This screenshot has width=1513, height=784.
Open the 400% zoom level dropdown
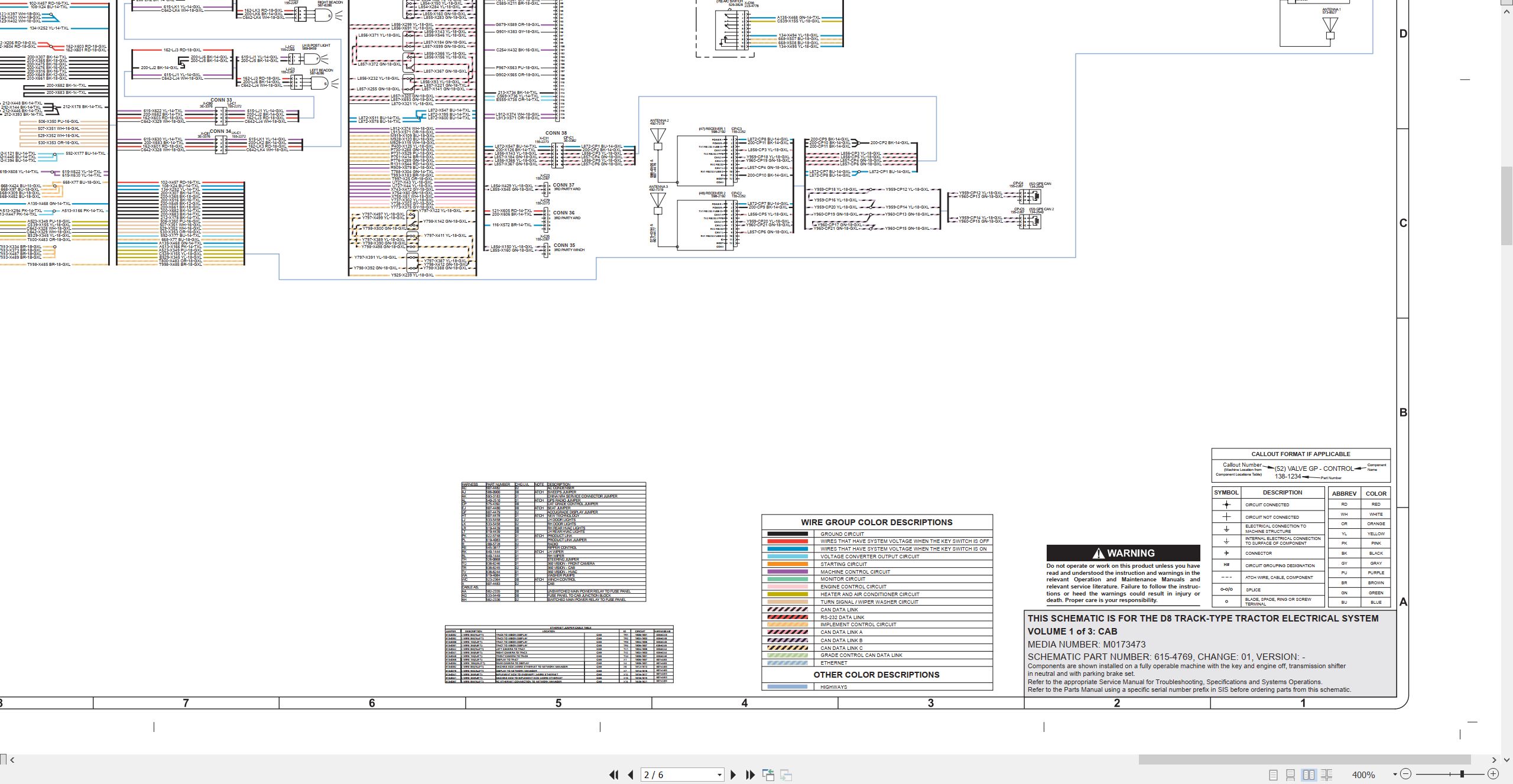click(x=1395, y=775)
